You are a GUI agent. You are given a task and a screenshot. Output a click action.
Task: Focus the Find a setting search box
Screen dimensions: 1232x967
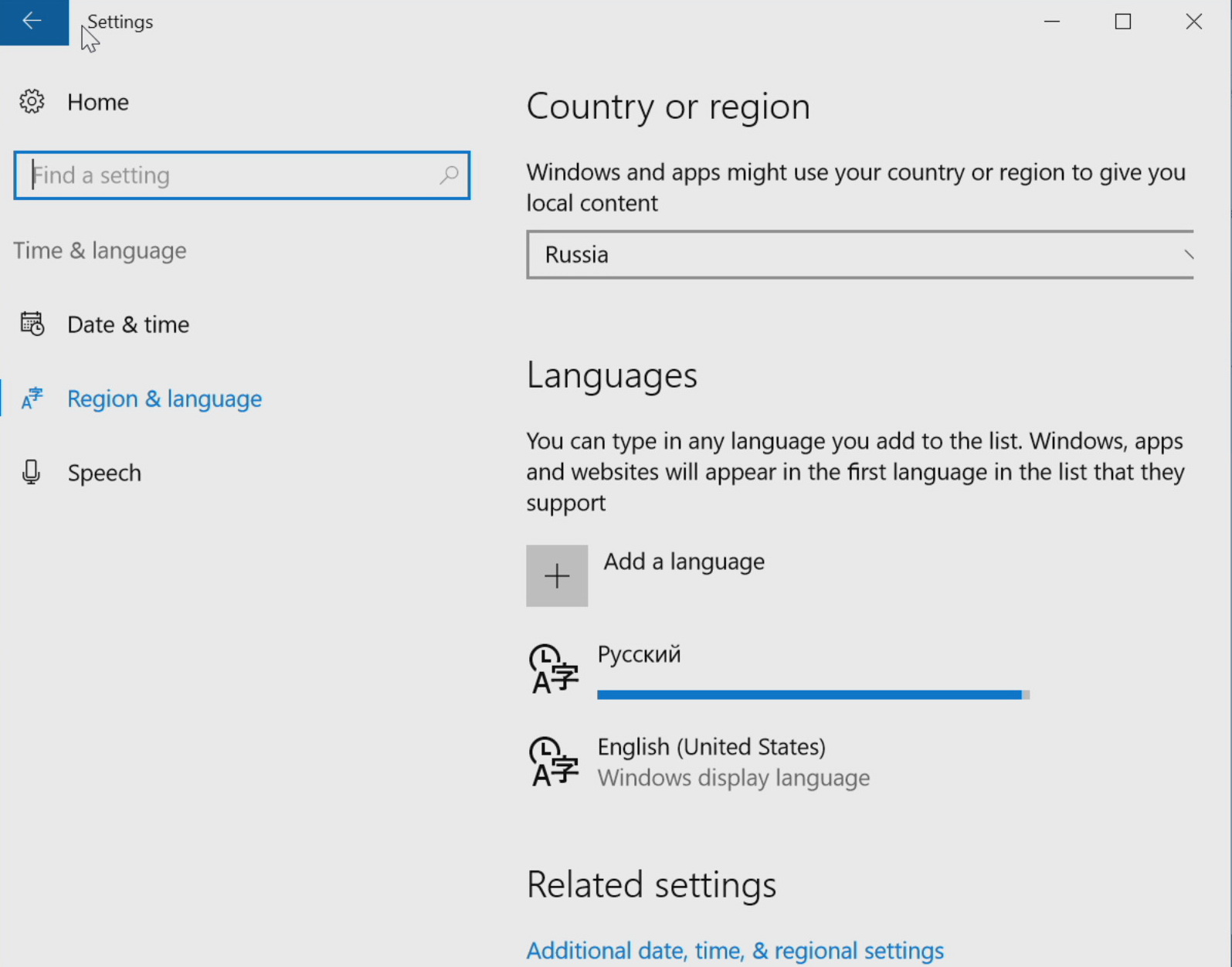click(x=232, y=175)
